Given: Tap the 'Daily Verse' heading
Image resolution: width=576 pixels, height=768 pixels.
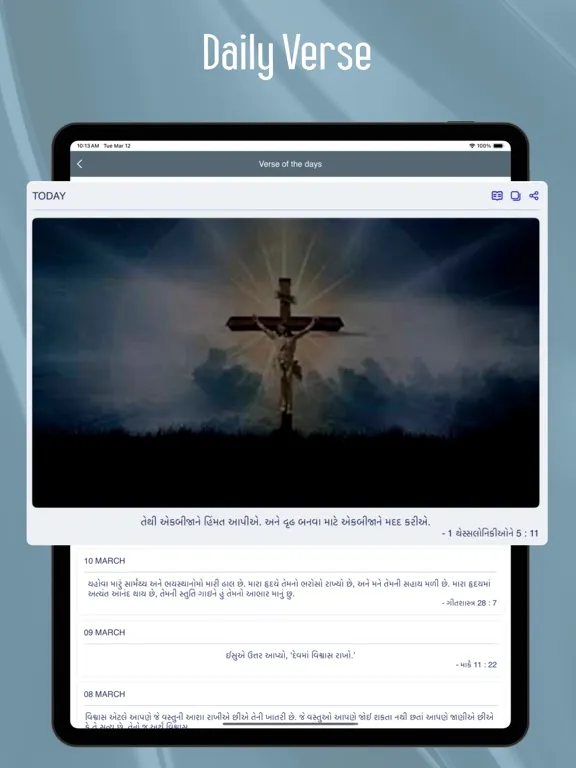Looking at the screenshot, I should pyautogui.click(x=287, y=55).
